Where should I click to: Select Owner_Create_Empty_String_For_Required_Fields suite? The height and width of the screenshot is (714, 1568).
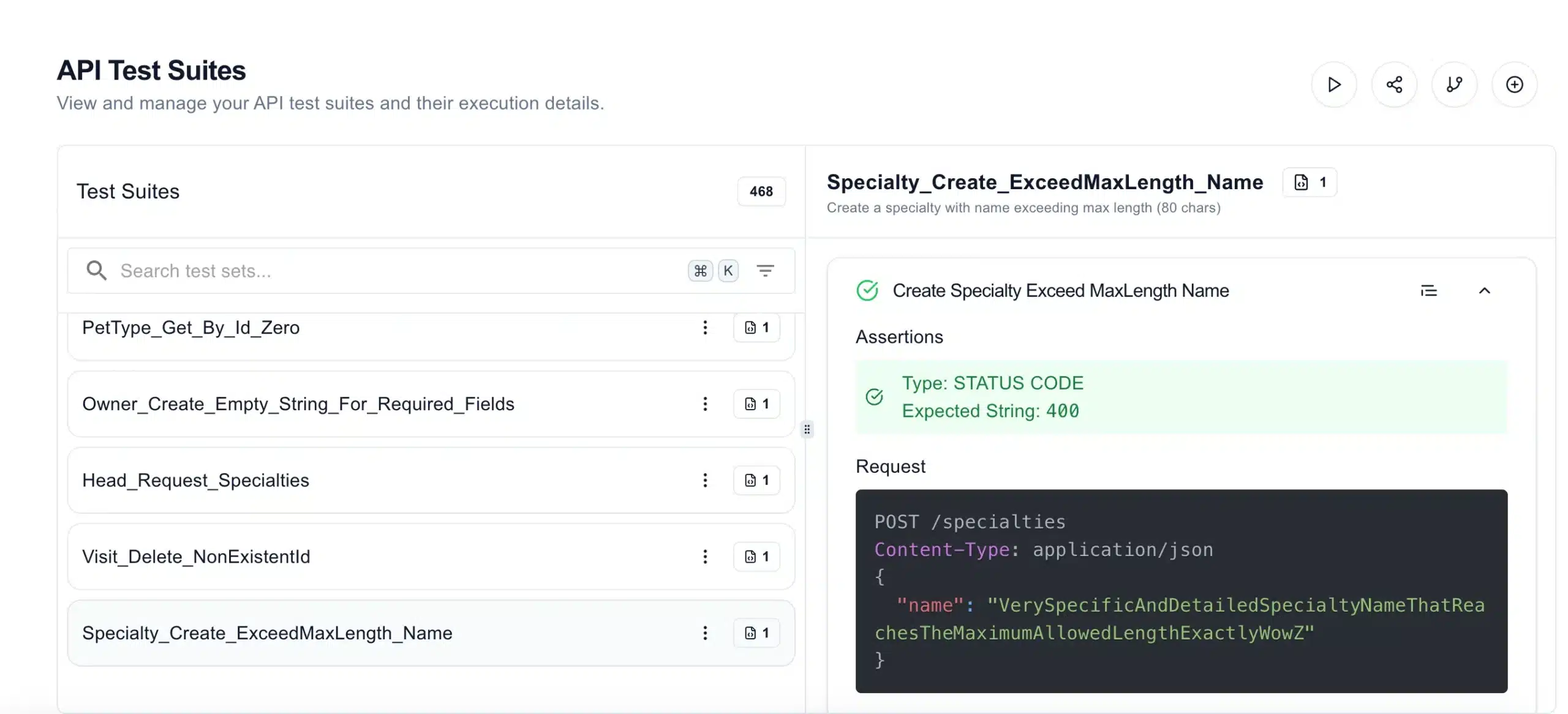point(431,404)
